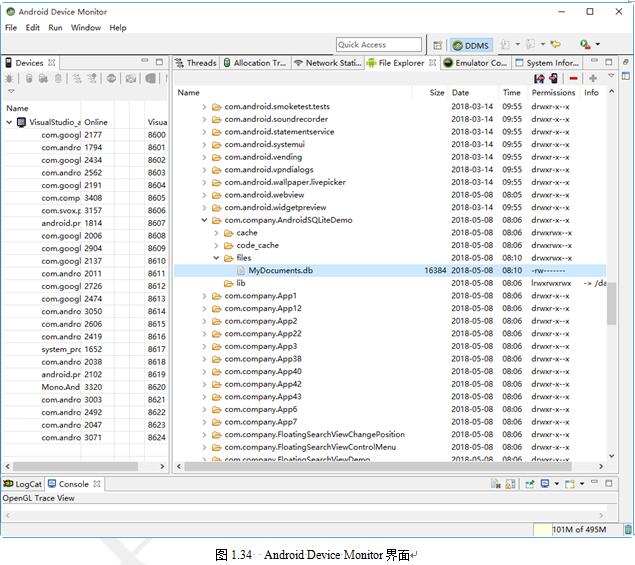Minimize the File Explorer panel

click(x=594, y=61)
